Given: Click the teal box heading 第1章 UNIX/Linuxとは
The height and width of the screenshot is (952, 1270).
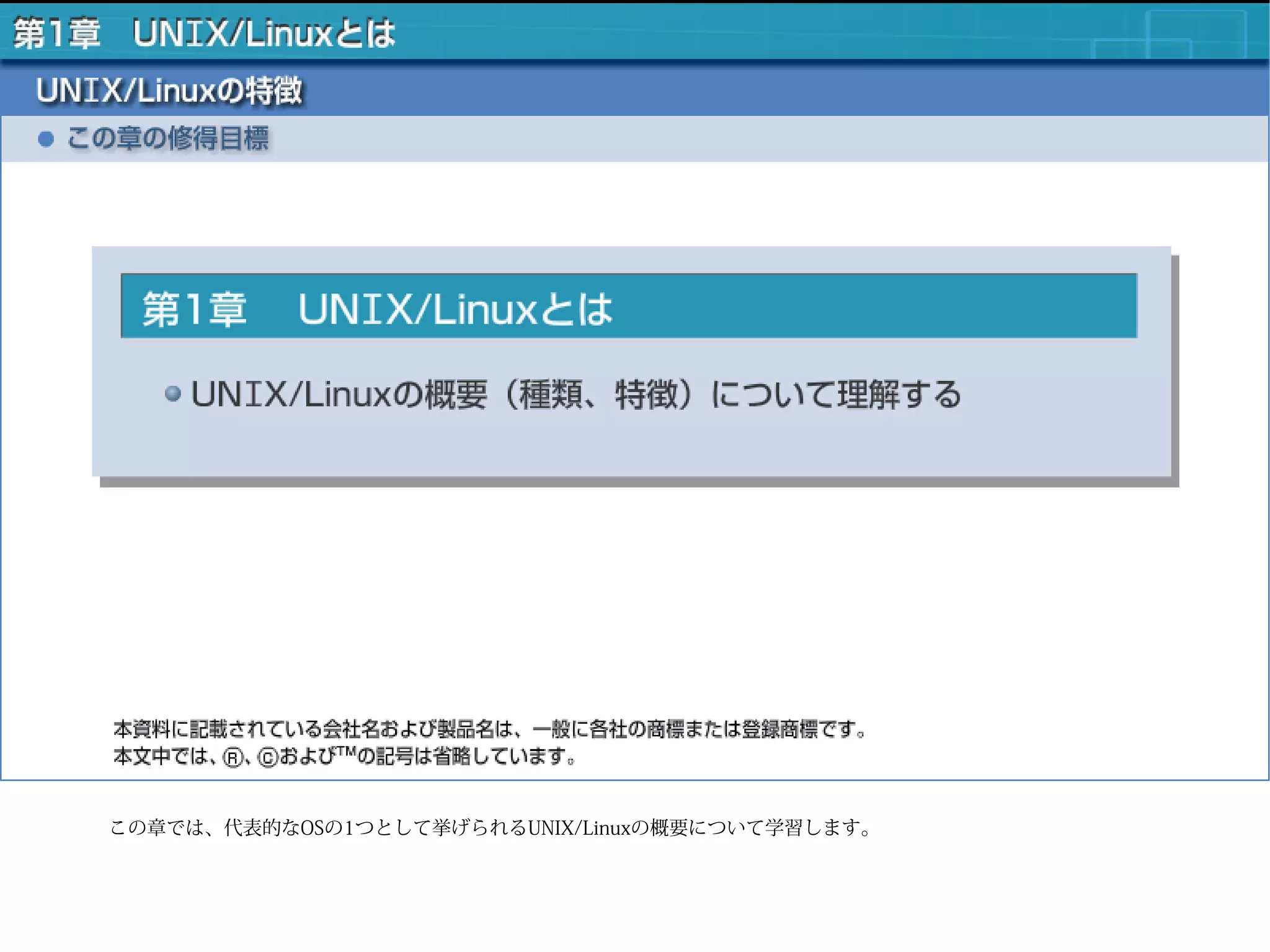Looking at the screenshot, I should (378, 309).
